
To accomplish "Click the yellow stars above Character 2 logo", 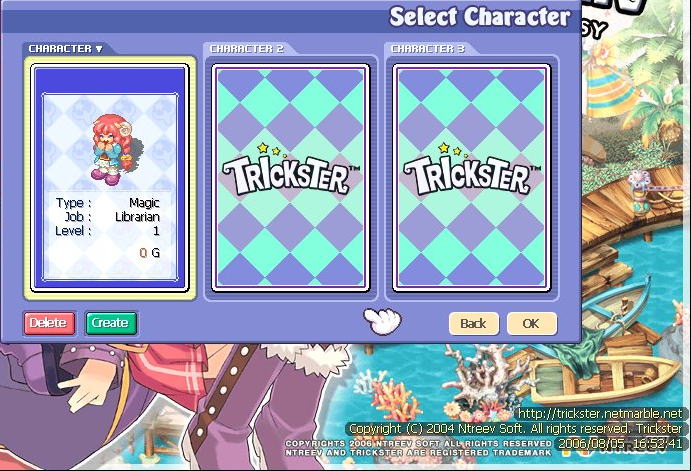I will tap(271, 150).
